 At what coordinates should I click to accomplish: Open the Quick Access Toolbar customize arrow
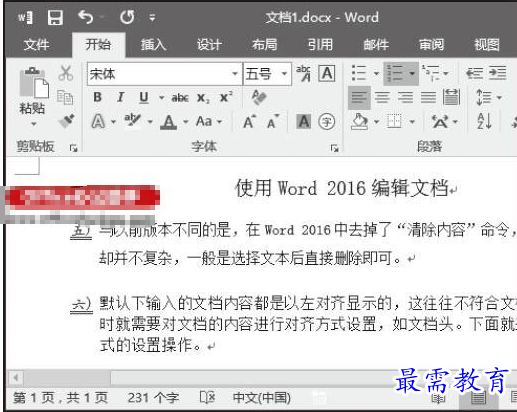[152, 18]
